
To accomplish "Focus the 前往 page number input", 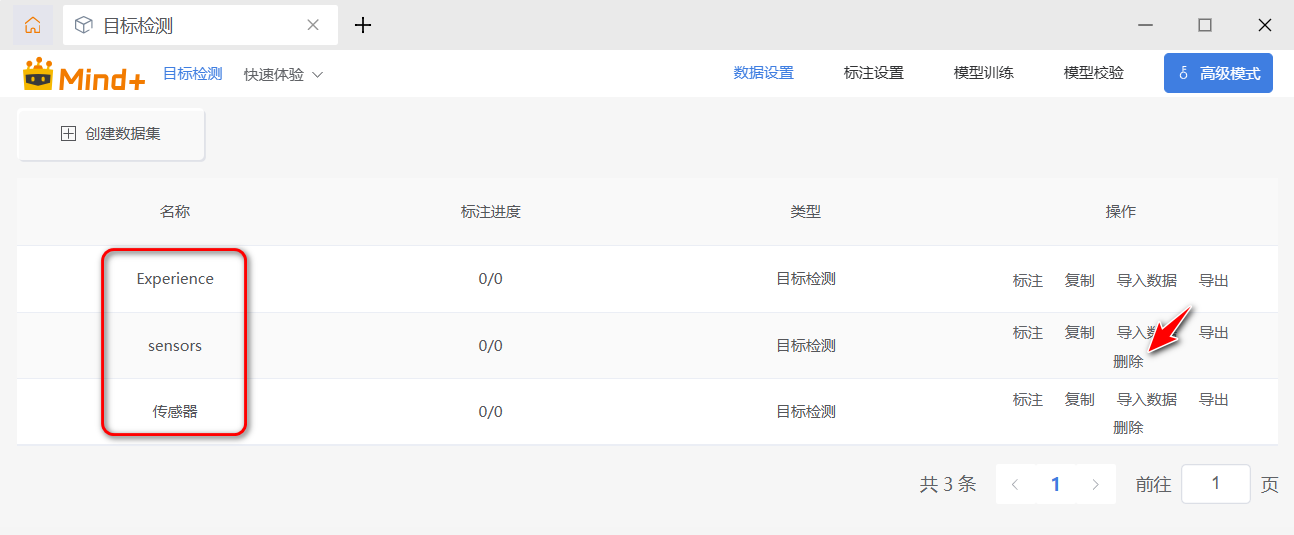I will click(x=1216, y=484).
